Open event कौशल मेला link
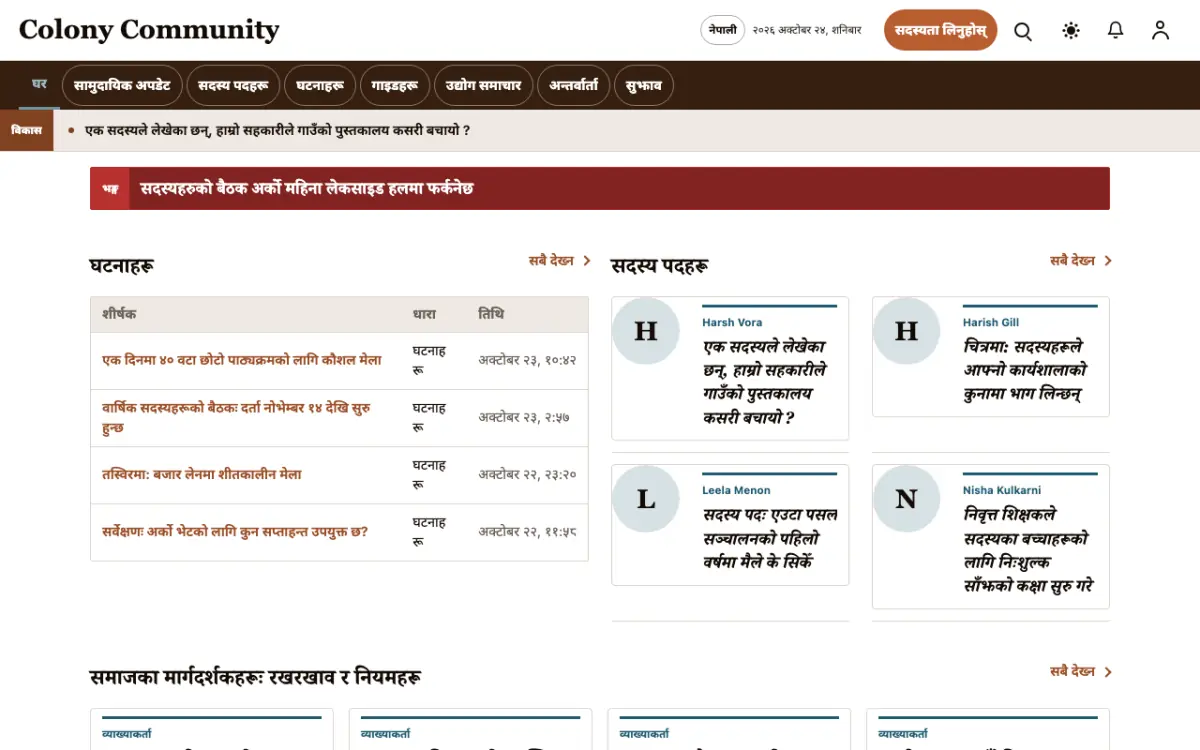This screenshot has width=1200, height=750. pos(242,360)
